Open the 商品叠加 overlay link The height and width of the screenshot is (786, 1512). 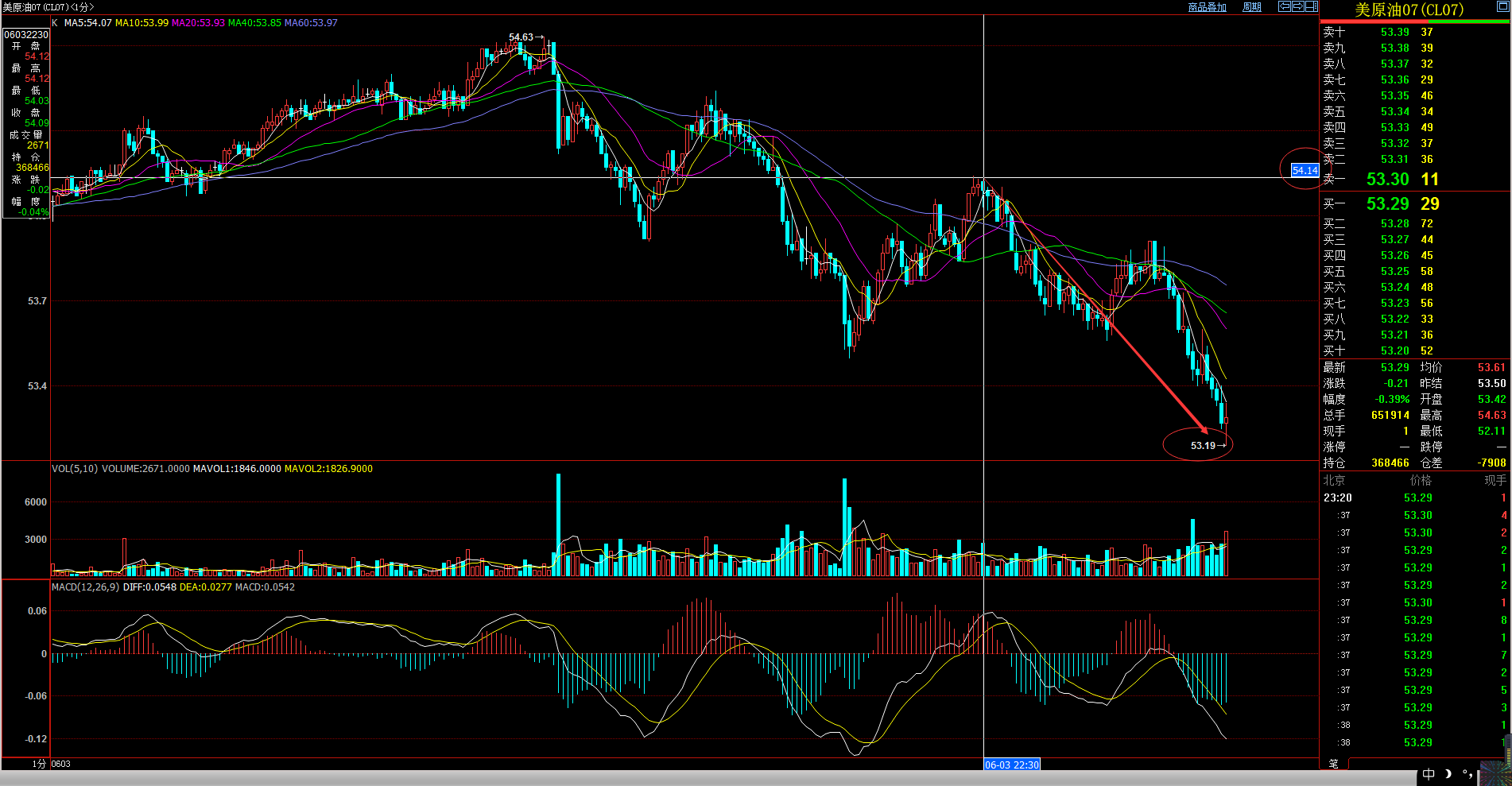pyautogui.click(x=1207, y=7)
